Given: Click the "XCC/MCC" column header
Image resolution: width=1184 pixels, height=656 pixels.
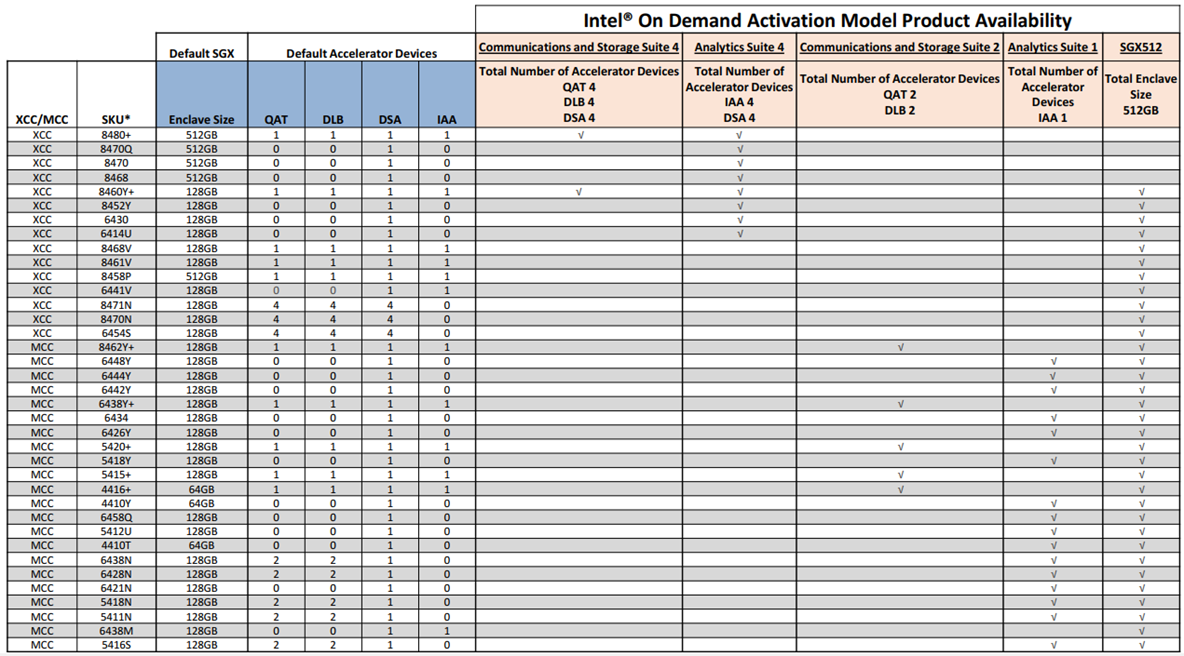Looking at the screenshot, I should tap(42, 119).
